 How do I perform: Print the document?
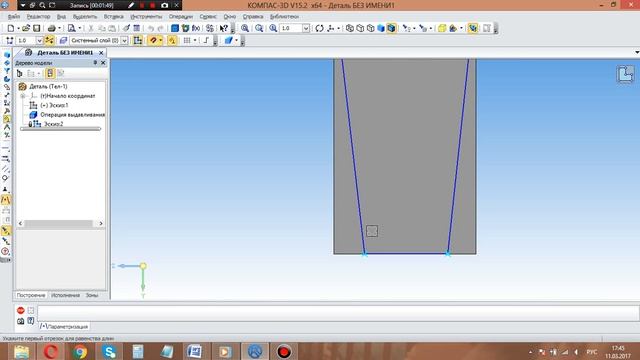[51, 28]
